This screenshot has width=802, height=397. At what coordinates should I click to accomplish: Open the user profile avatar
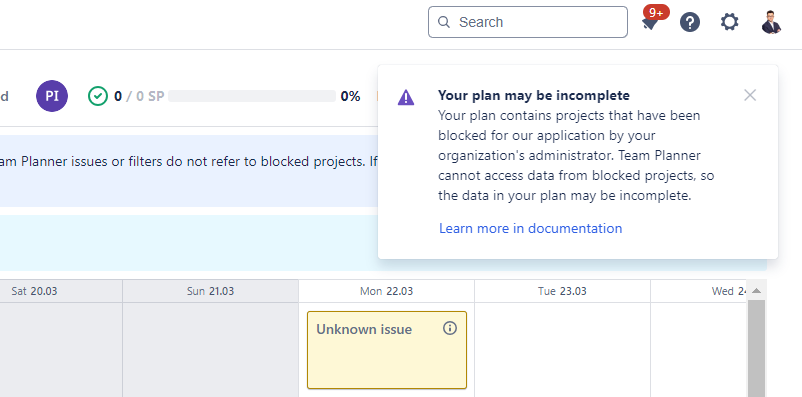coord(771,22)
